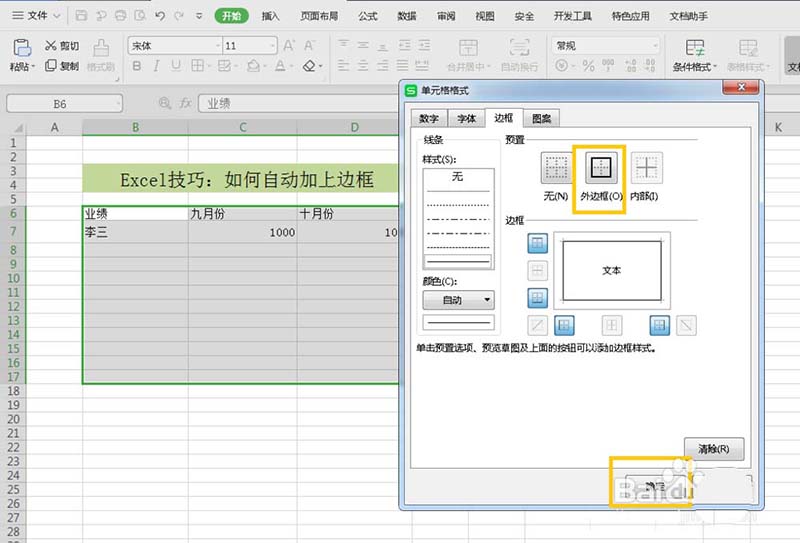Screen dimensions: 800x543
Task: Open the Paste (粘贴) options arrow
Action: pos(33,67)
